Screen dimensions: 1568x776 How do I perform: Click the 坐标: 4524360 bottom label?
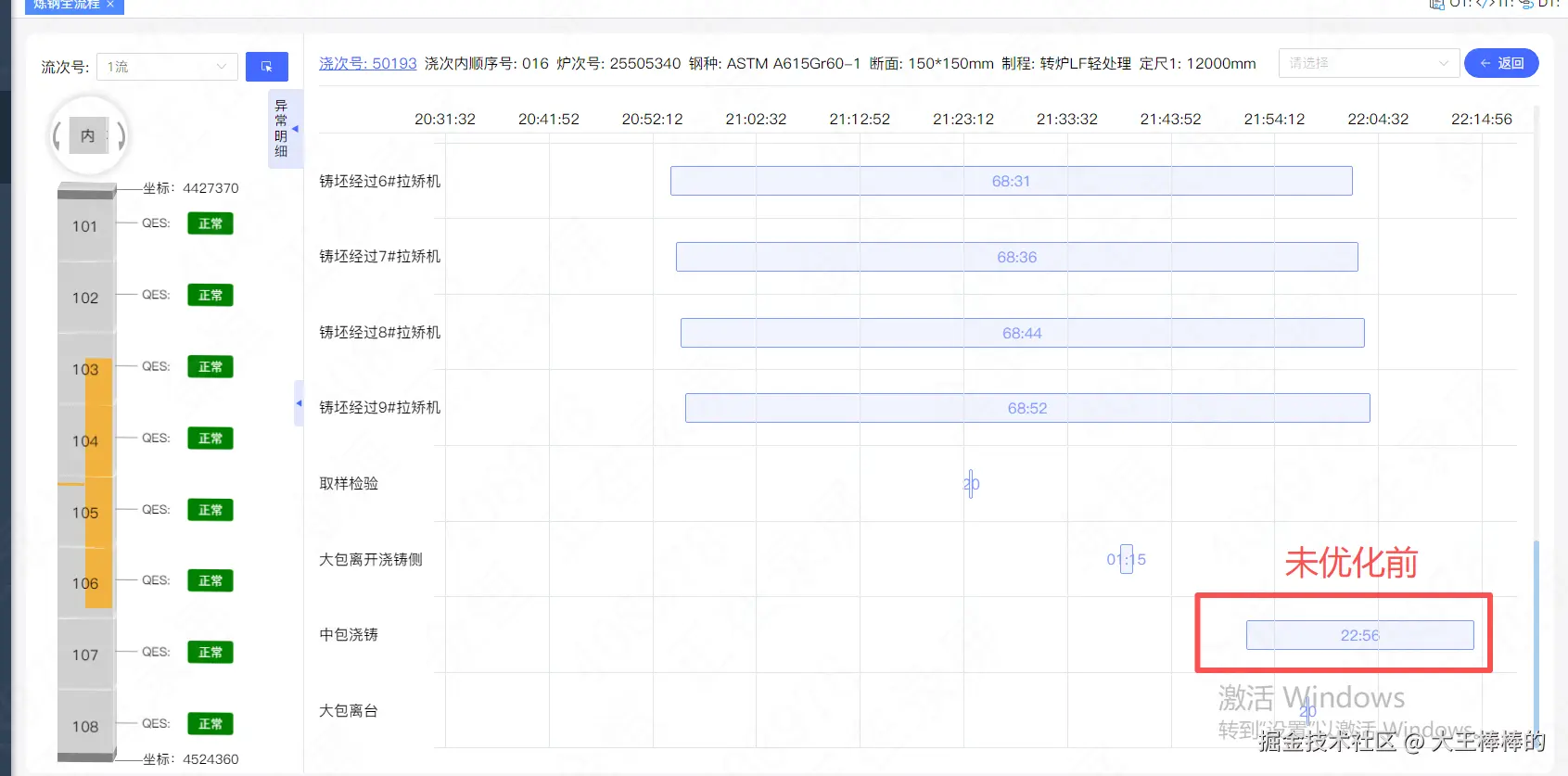click(191, 758)
